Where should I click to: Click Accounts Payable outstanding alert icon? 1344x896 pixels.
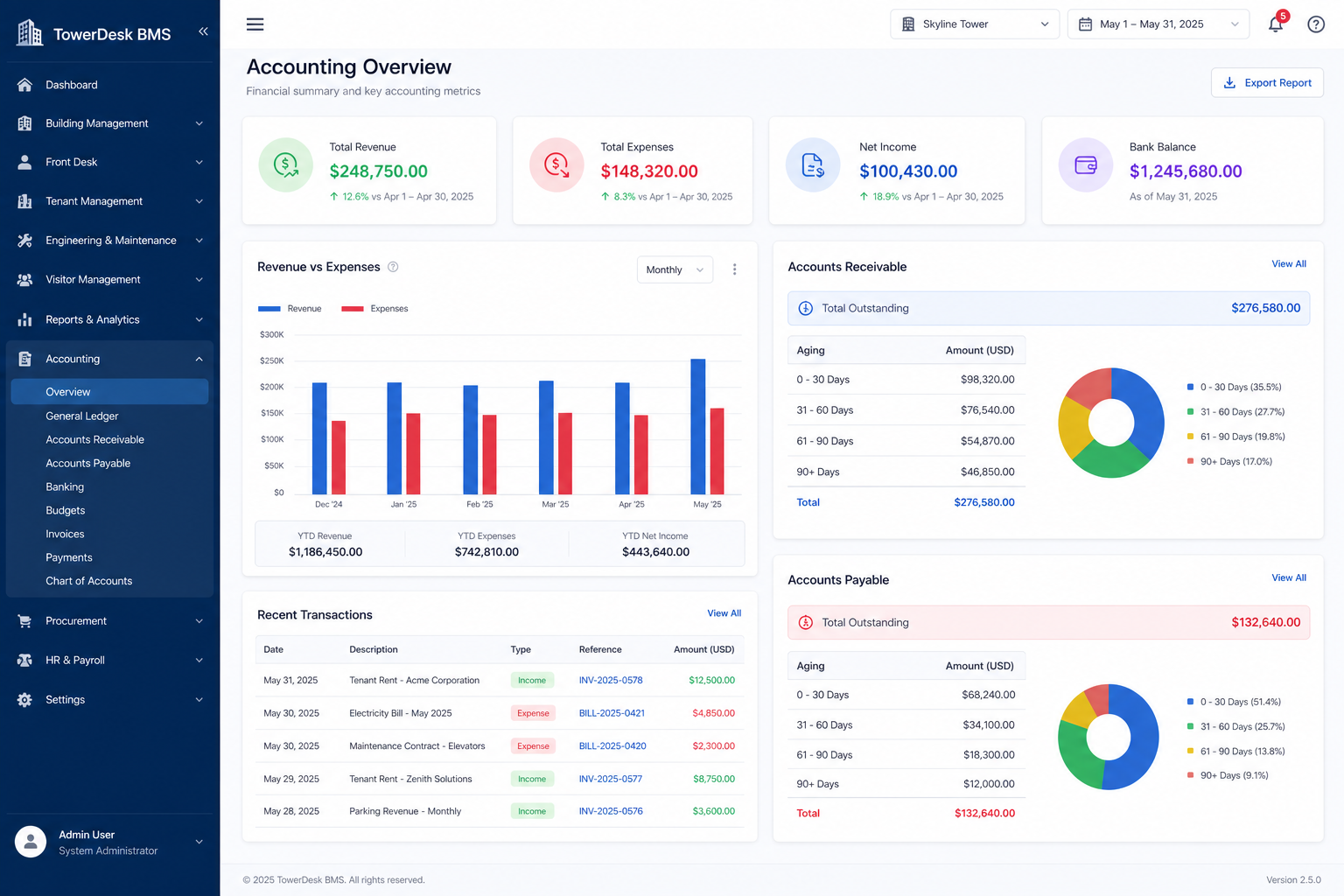[806, 622]
